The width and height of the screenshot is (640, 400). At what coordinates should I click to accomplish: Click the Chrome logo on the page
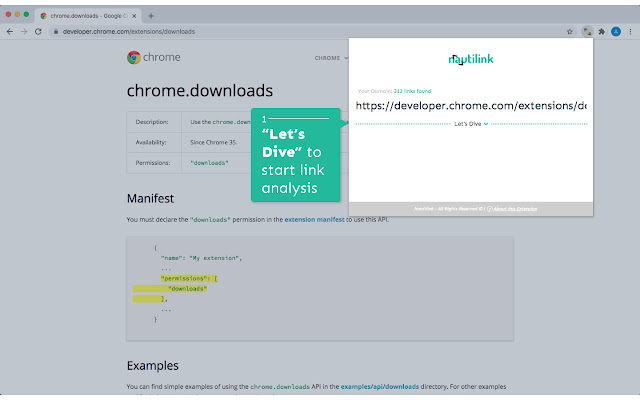tap(153, 57)
